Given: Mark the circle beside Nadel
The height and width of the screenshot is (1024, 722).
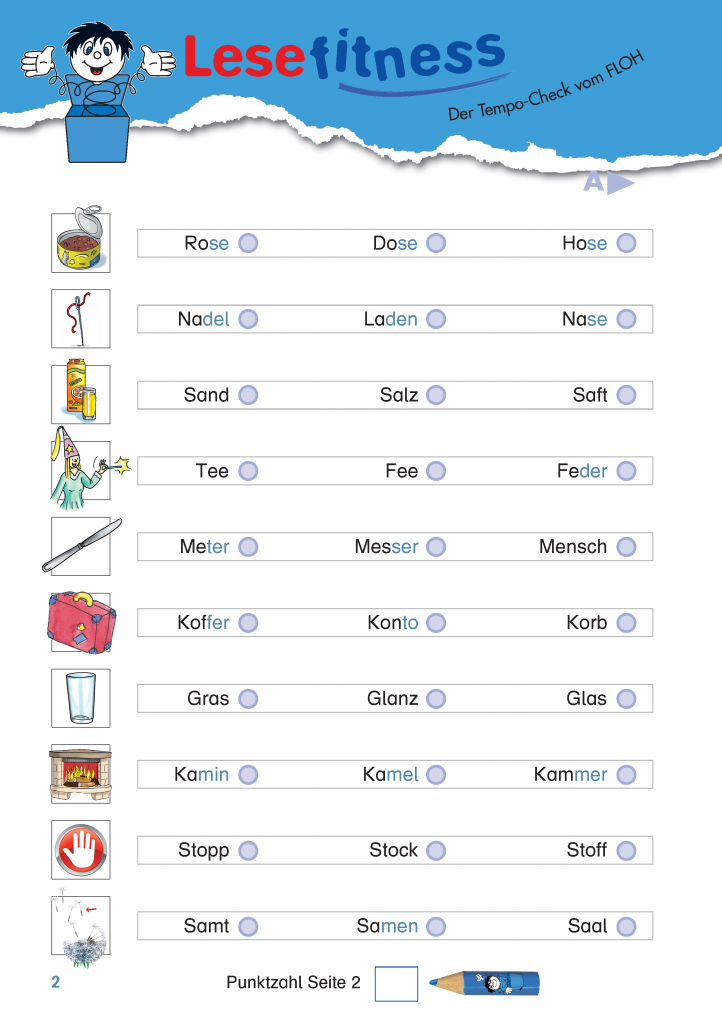Looking at the screenshot, I should tap(248, 319).
